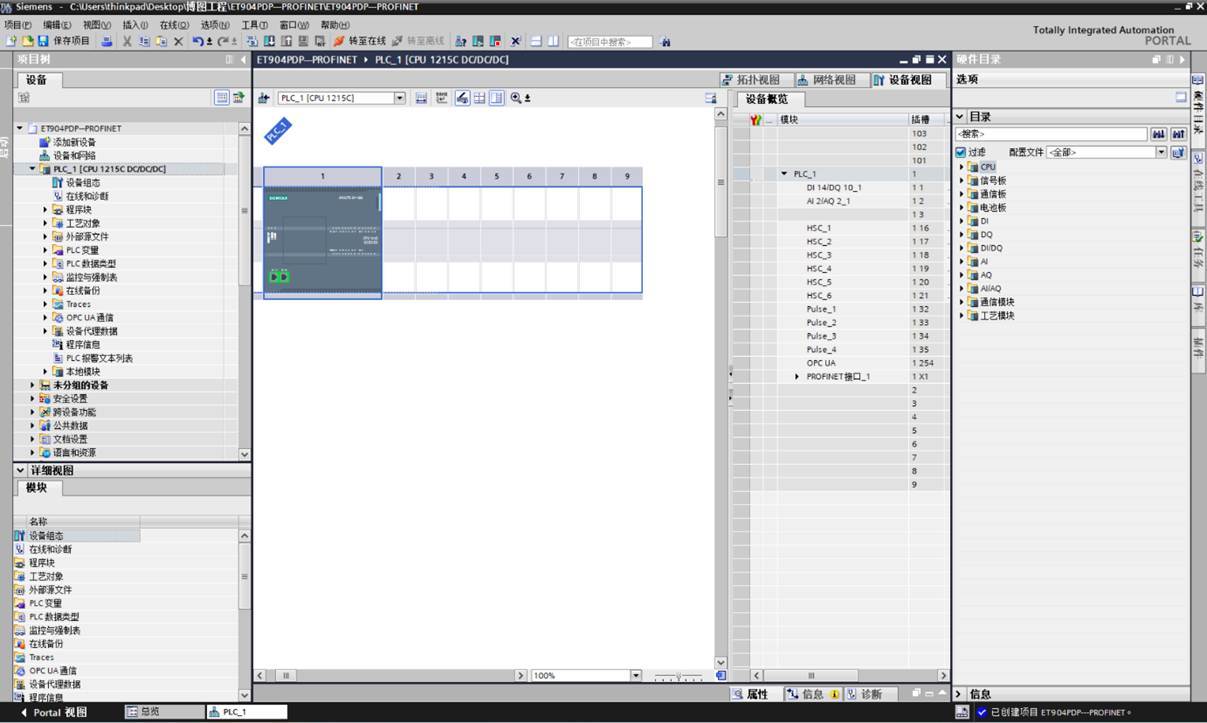Image resolution: width=1207 pixels, height=723 pixels.
Task: Open the zoom 100% dropdown
Action: pyautogui.click(x=636, y=675)
